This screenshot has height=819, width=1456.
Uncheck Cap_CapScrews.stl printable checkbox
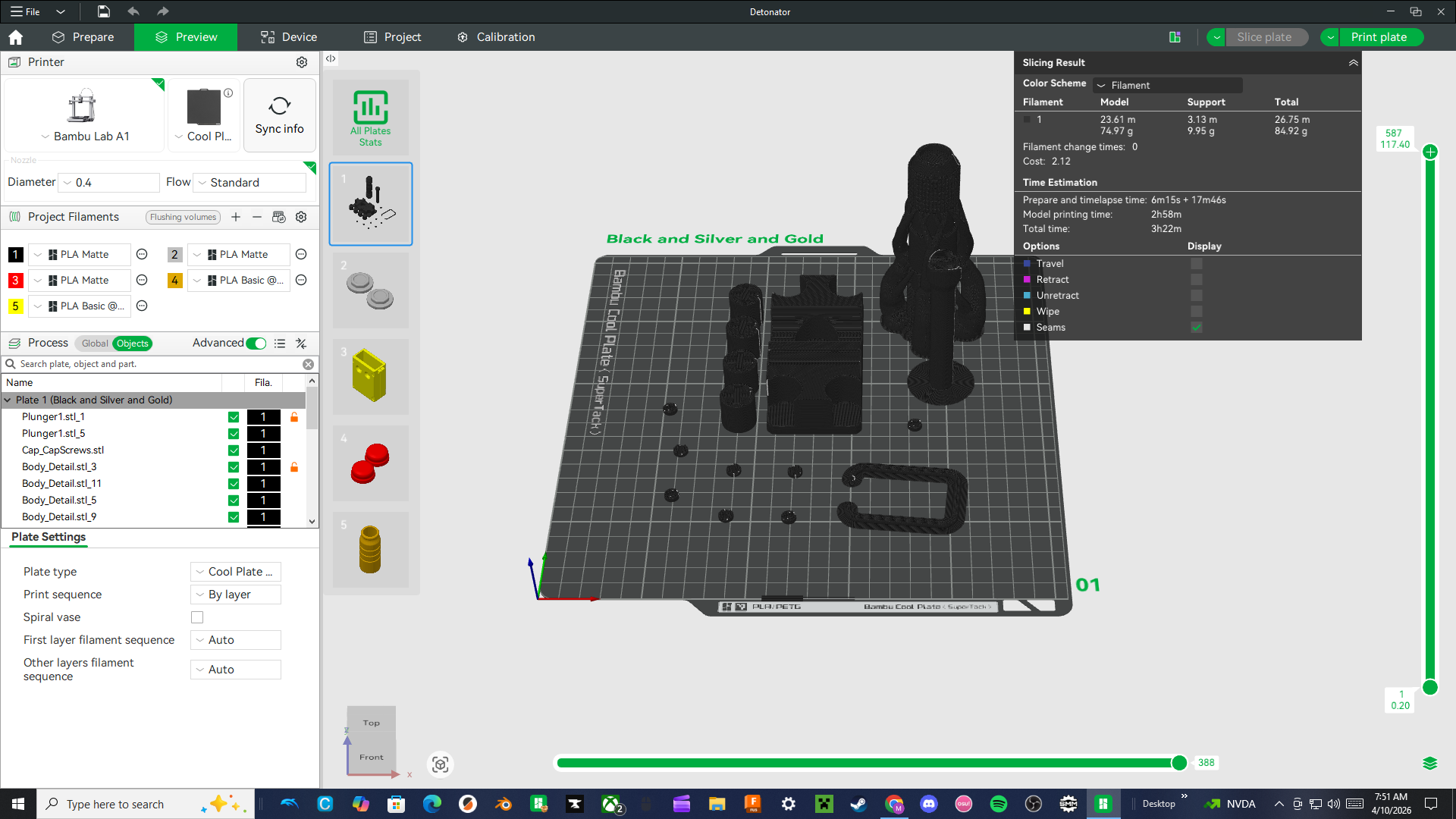pyautogui.click(x=234, y=450)
